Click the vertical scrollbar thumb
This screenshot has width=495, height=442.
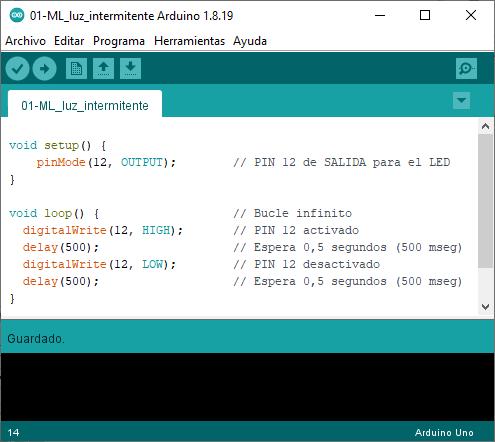tap(485, 201)
